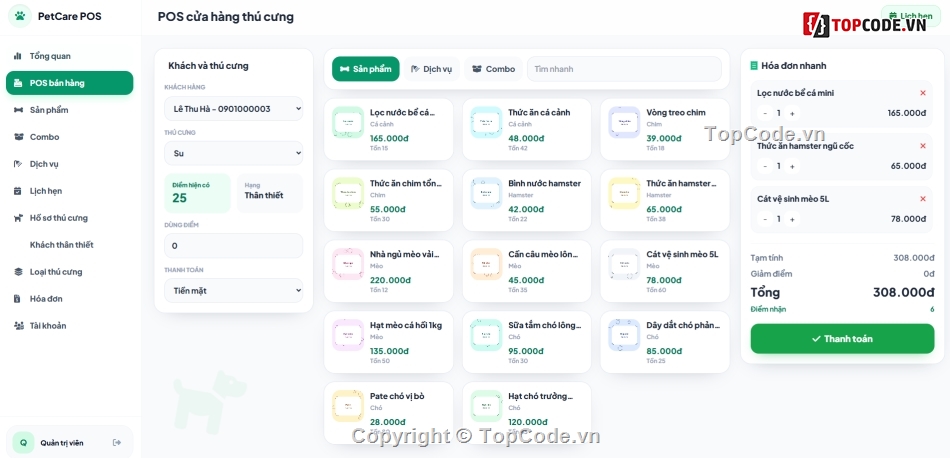This screenshot has width=950, height=458.
Task: Increase Cát vệ sinh mèo 5L quantity
Action: click(x=792, y=219)
